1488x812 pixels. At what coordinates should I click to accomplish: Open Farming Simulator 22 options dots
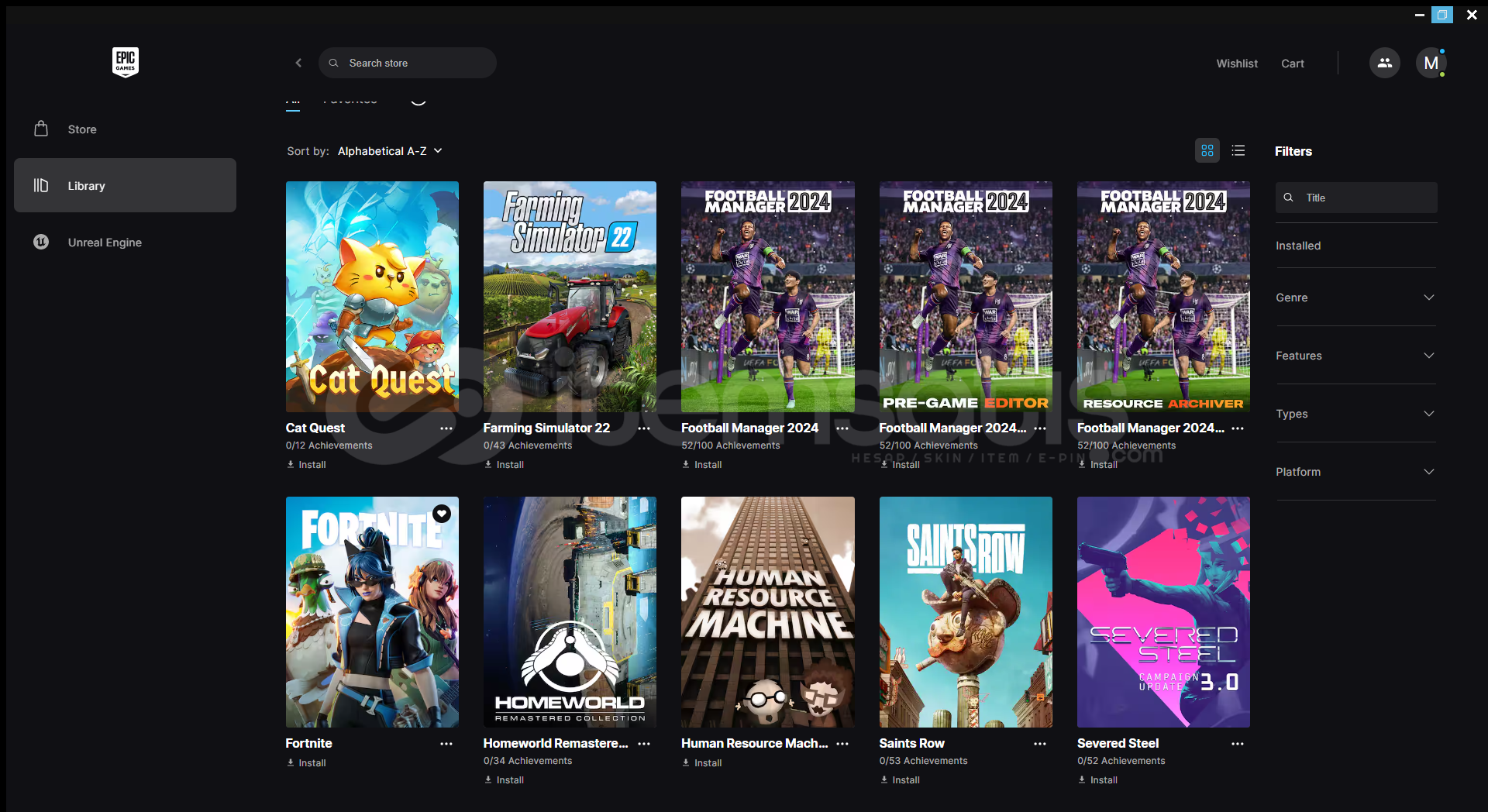point(644,428)
